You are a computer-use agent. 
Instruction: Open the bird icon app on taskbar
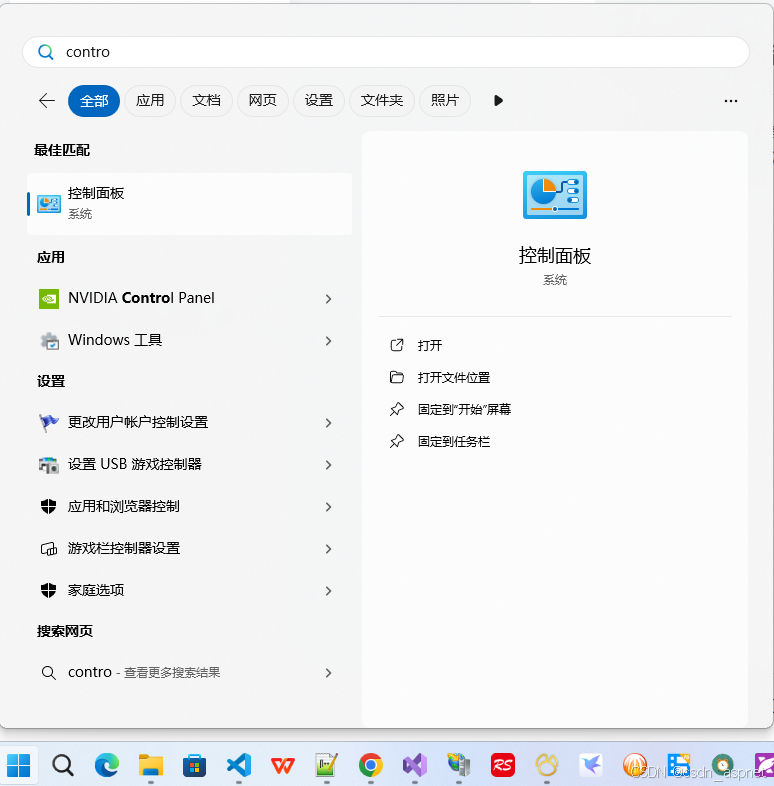pos(591,765)
